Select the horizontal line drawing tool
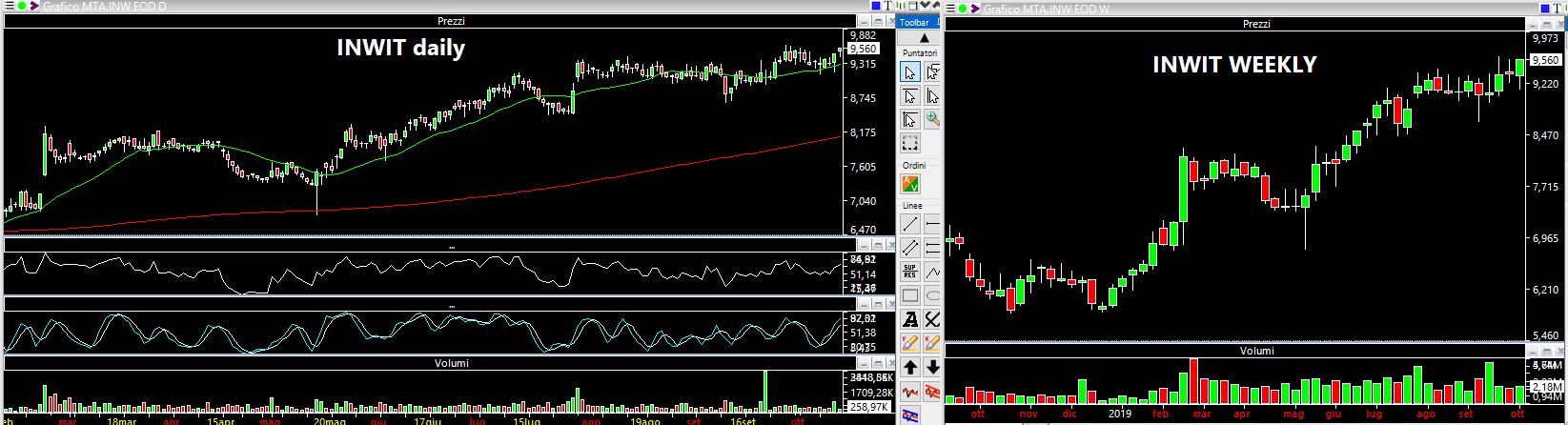 (x=933, y=224)
